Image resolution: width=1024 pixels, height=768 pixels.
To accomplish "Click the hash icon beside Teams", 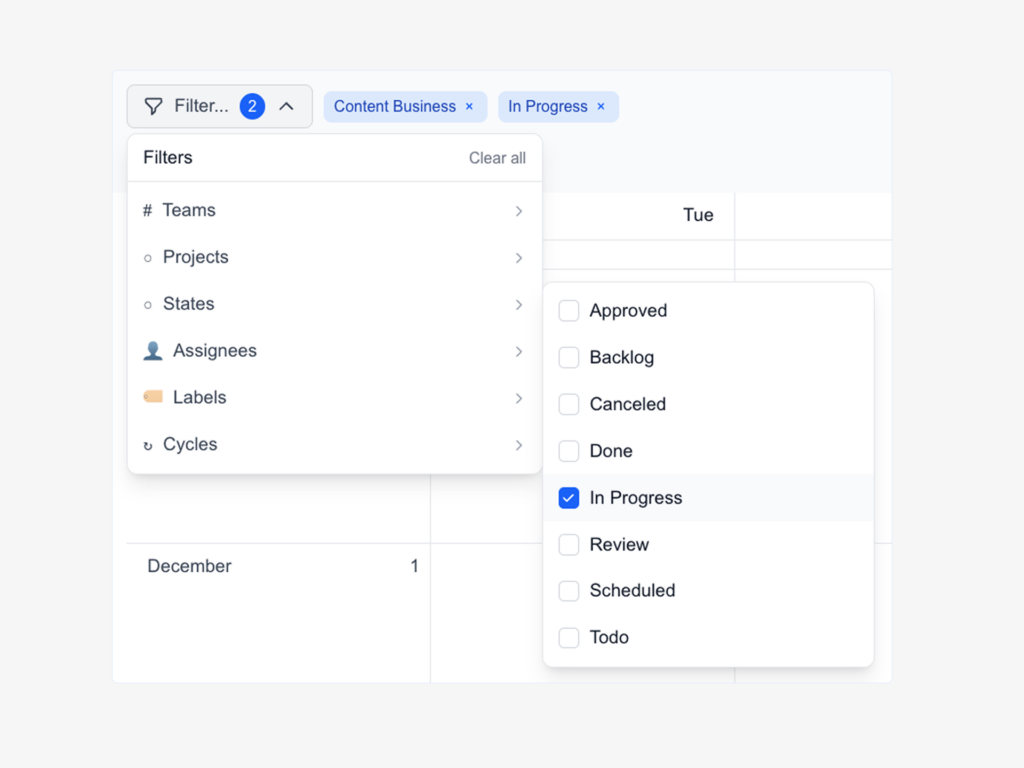I will pyautogui.click(x=148, y=211).
